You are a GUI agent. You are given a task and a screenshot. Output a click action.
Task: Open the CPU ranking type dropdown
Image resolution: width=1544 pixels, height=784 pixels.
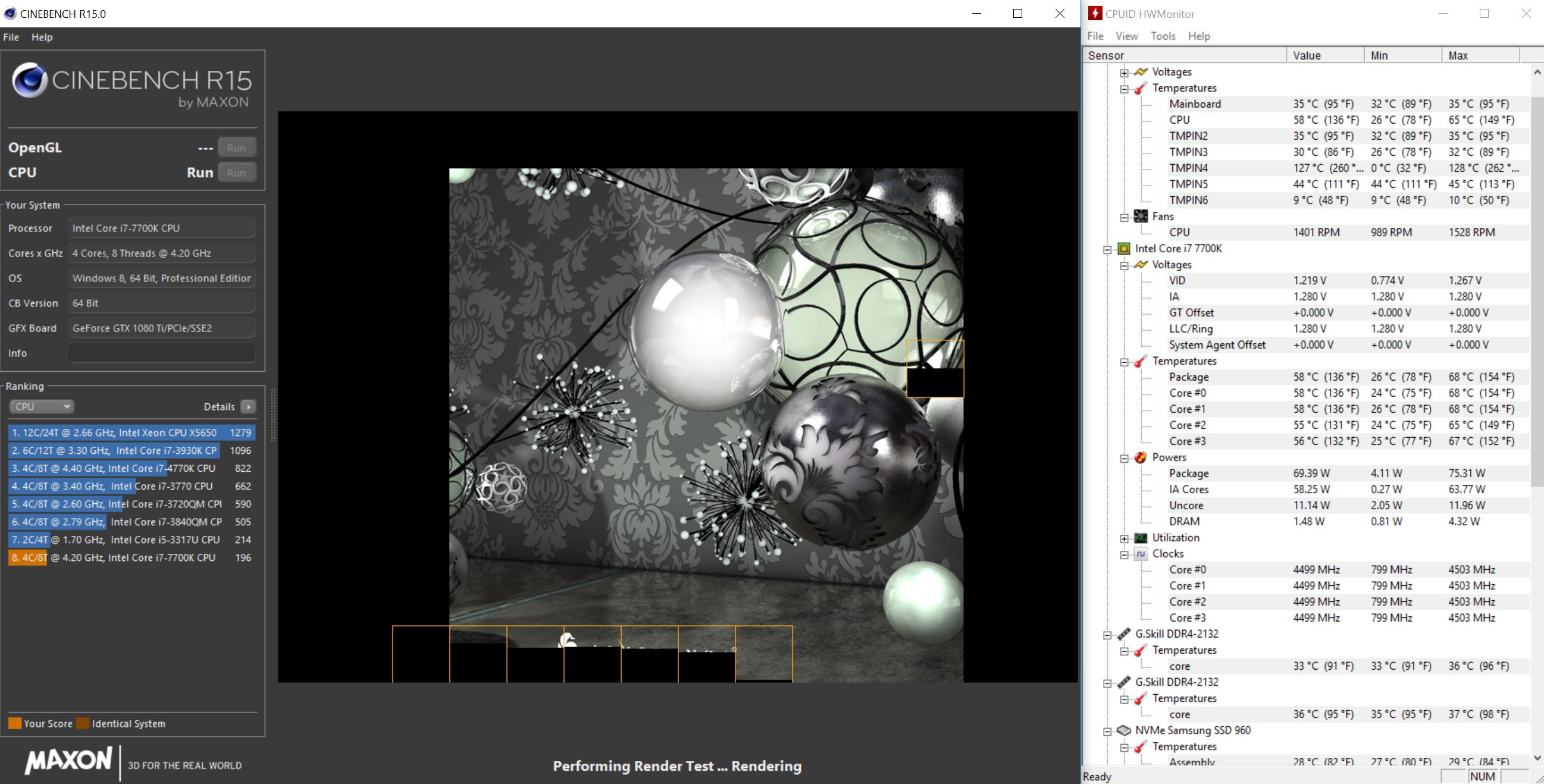42,406
